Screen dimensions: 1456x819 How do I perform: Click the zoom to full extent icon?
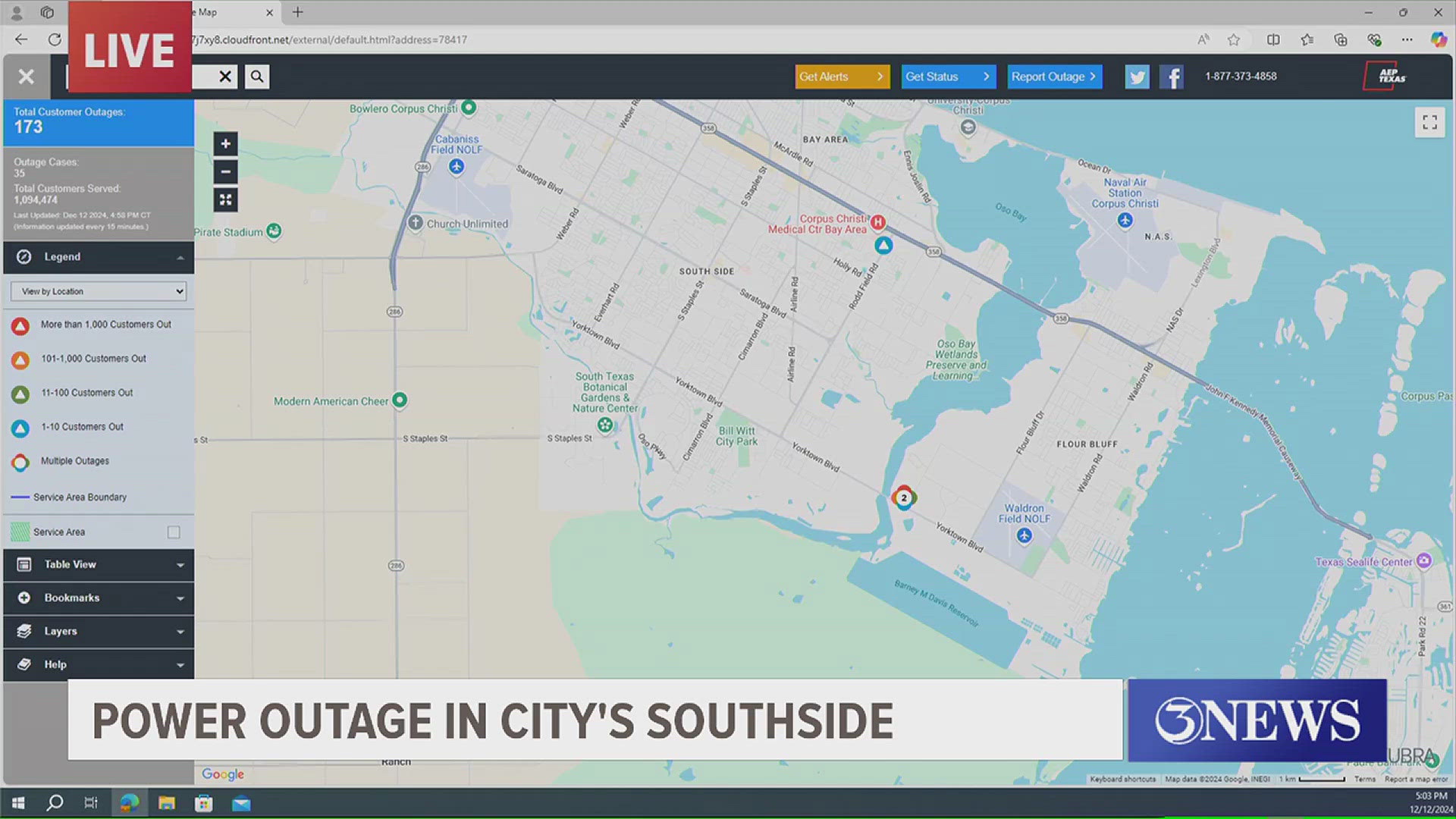(x=225, y=200)
